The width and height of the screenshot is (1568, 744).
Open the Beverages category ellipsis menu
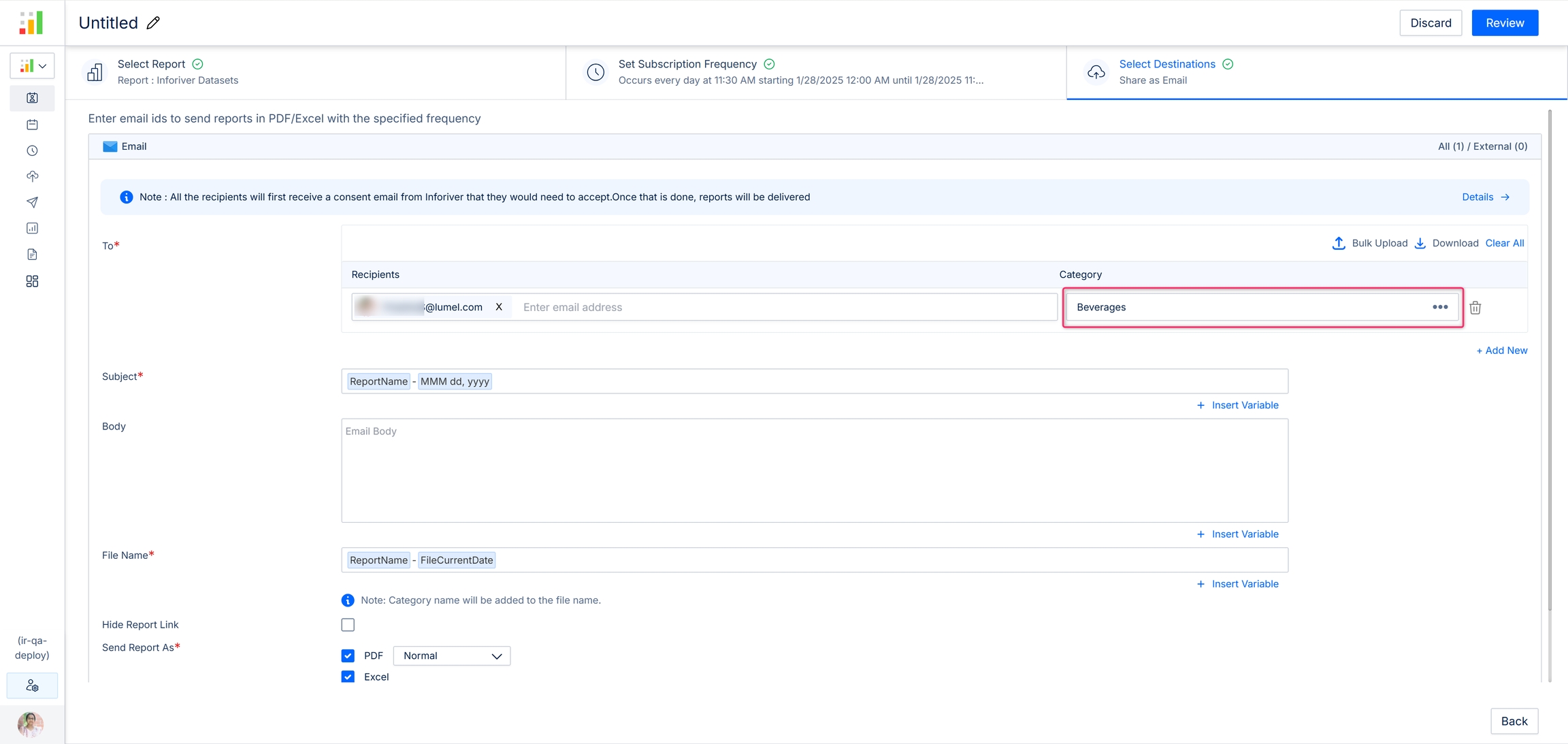point(1439,307)
